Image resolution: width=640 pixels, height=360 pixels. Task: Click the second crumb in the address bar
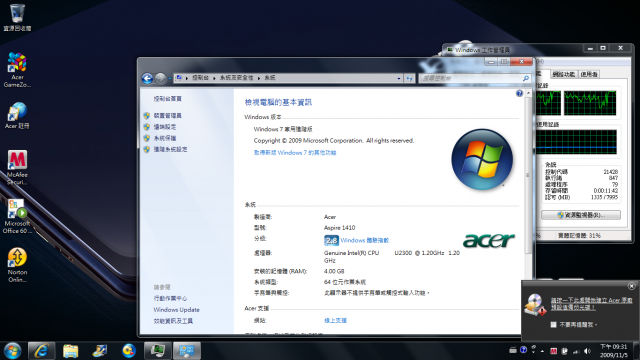tap(236, 78)
